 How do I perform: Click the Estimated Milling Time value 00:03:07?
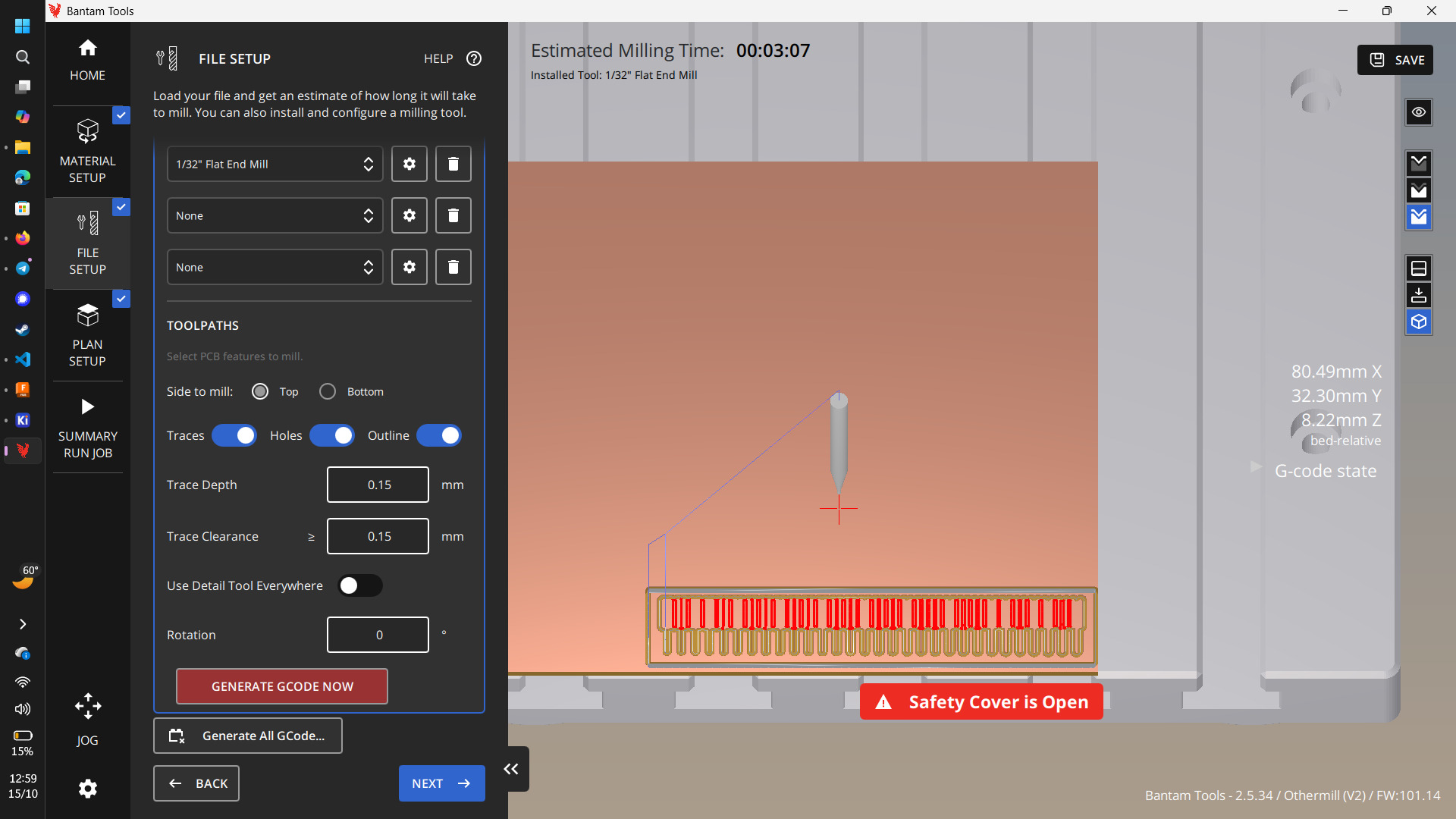point(773,51)
